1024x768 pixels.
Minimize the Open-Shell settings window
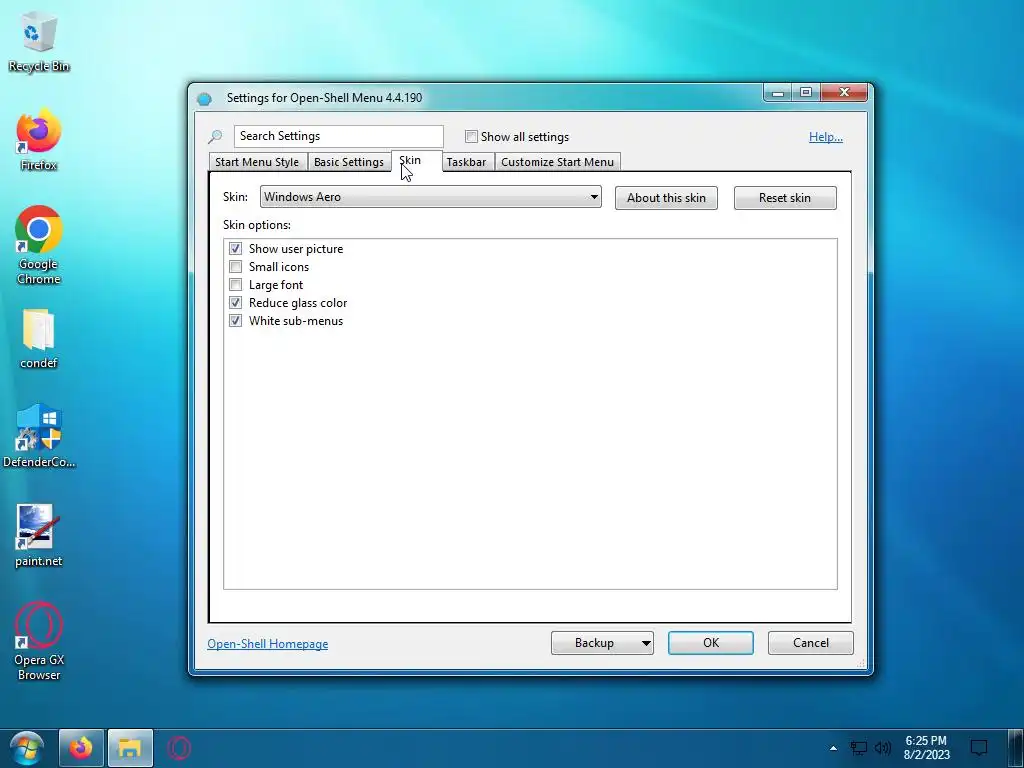pos(777,93)
